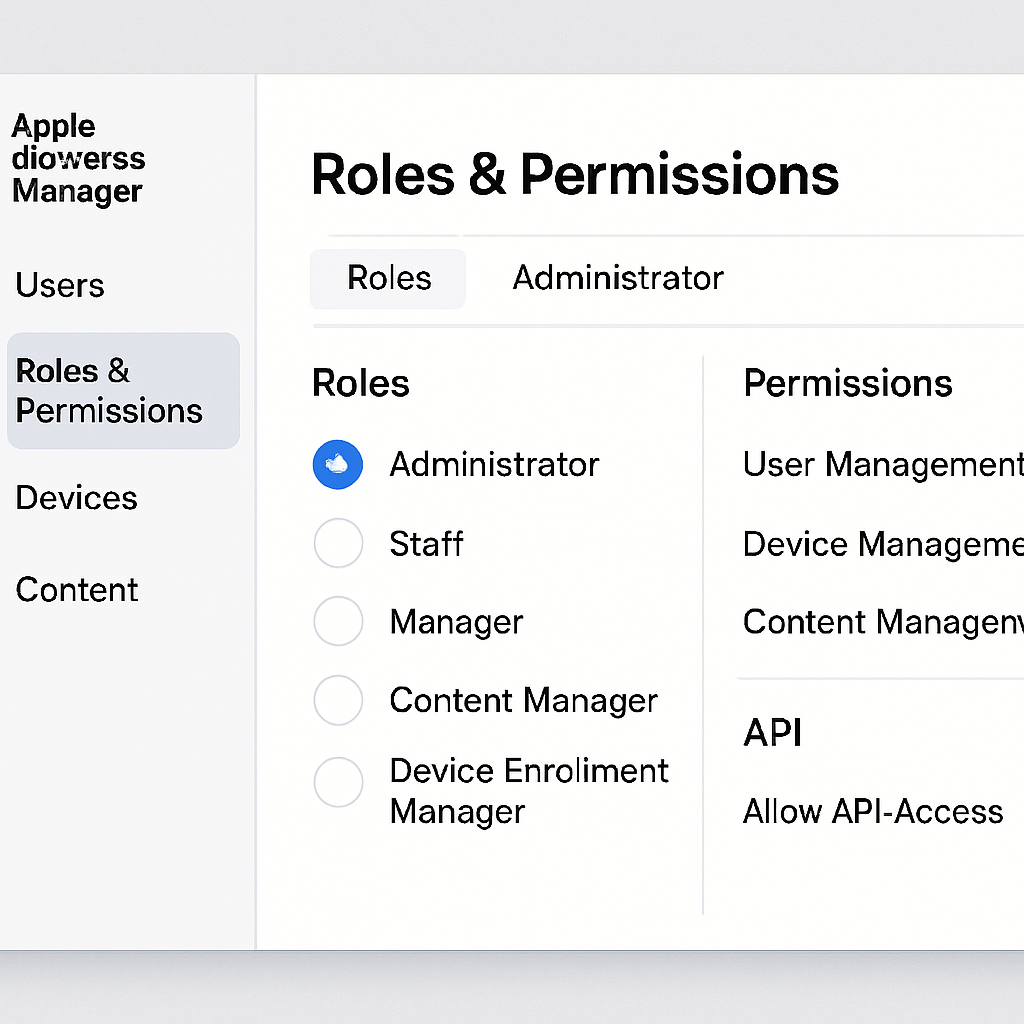Select the Staff role radio button
The width and height of the screenshot is (1024, 1024).
point(338,543)
